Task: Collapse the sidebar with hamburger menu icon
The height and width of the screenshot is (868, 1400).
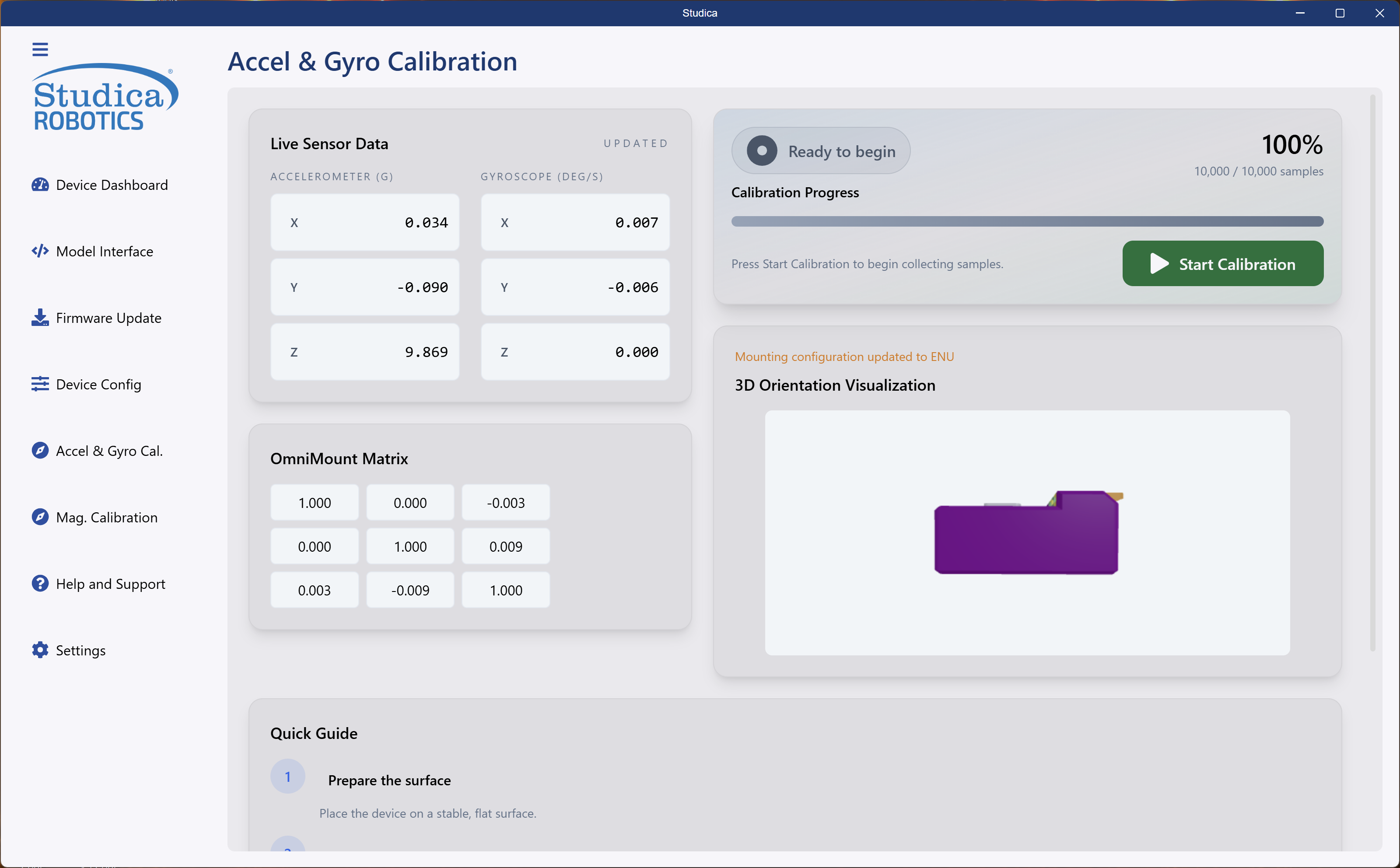Action: click(x=40, y=49)
